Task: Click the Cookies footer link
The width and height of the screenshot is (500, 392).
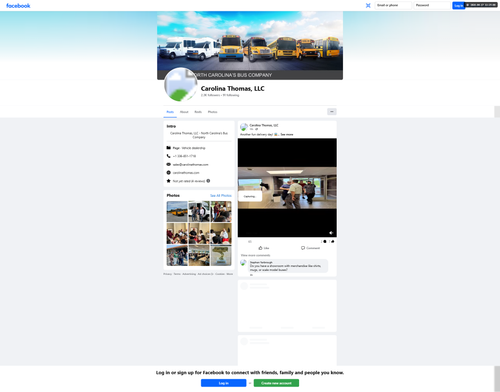Action: (x=220, y=274)
